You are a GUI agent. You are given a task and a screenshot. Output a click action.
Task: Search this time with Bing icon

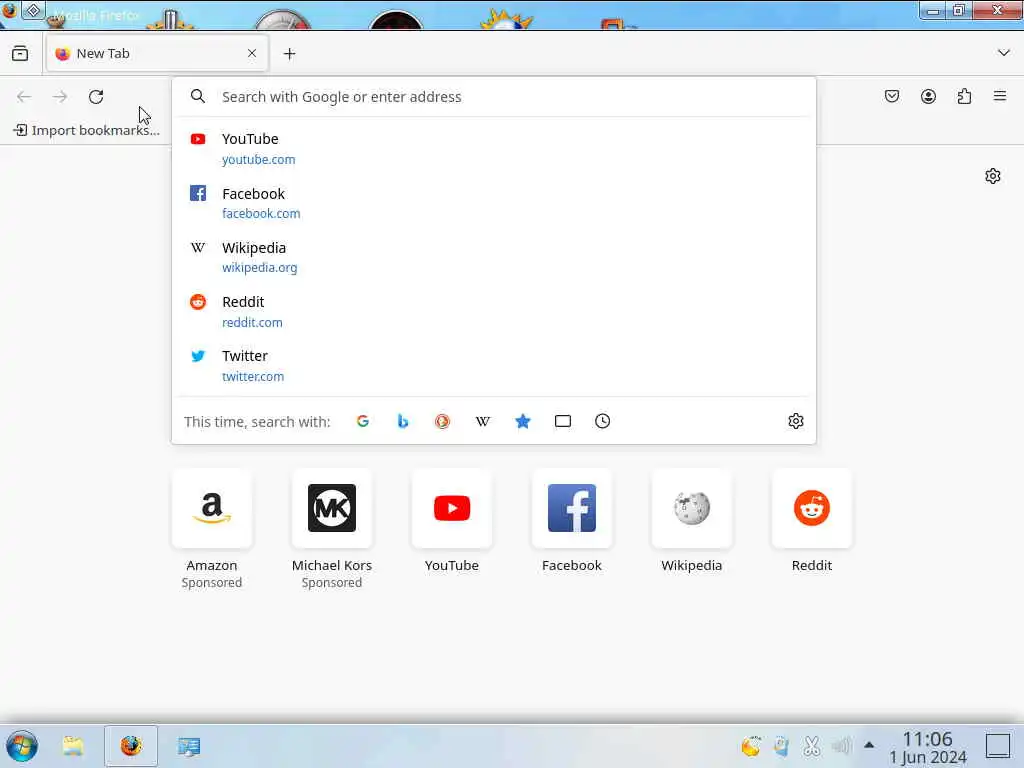point(403,421)
